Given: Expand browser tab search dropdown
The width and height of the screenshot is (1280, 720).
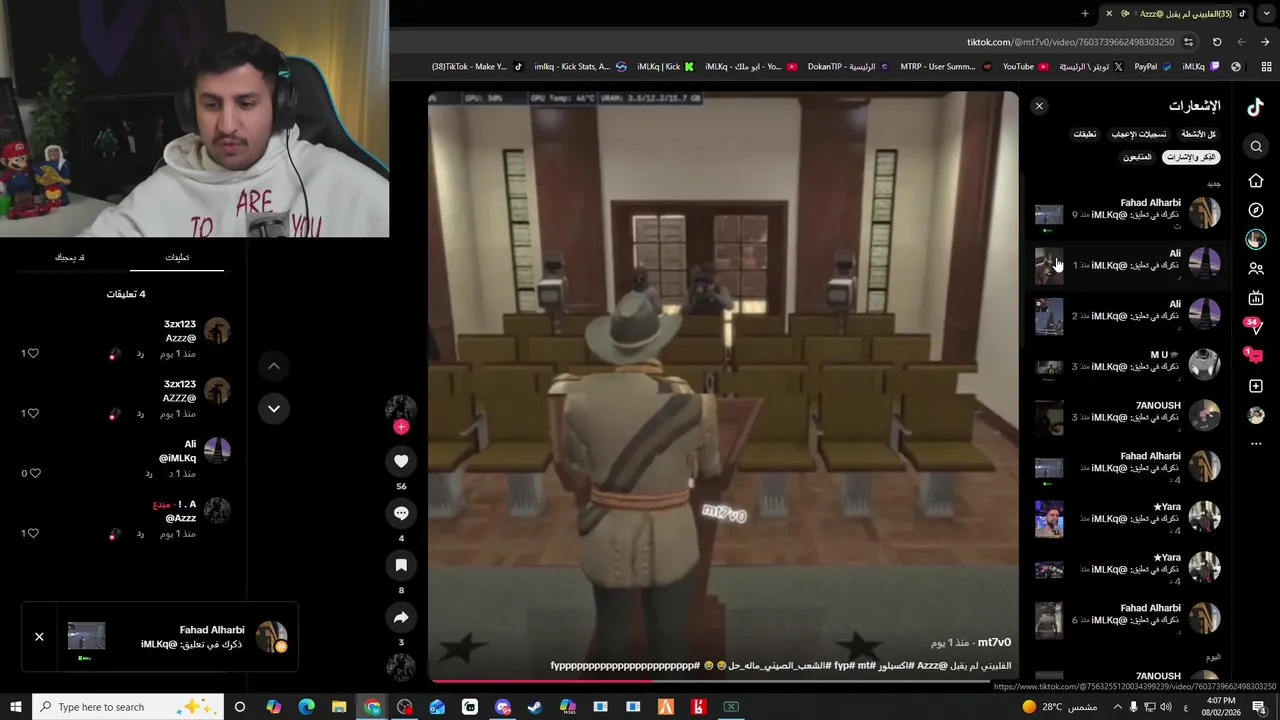Looking at the screenshot, I should (1267, 13).
